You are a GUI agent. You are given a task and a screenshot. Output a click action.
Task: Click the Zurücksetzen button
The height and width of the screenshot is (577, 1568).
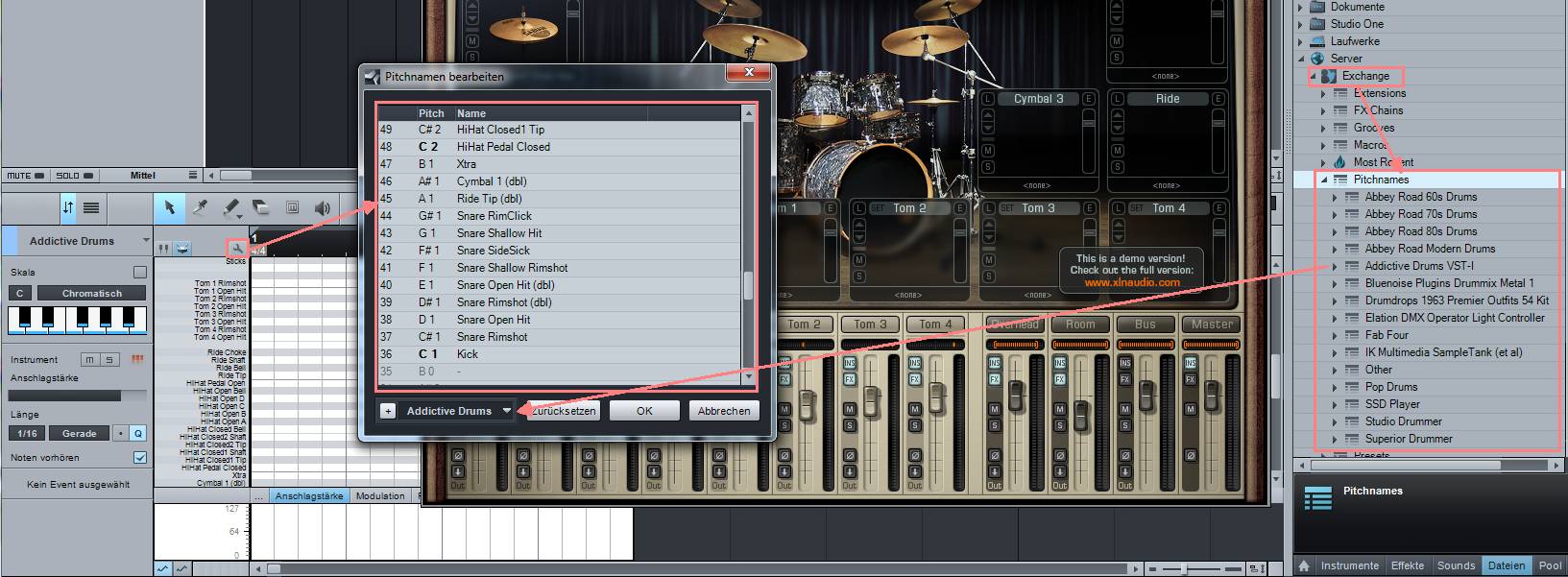[x=565, y=411]
